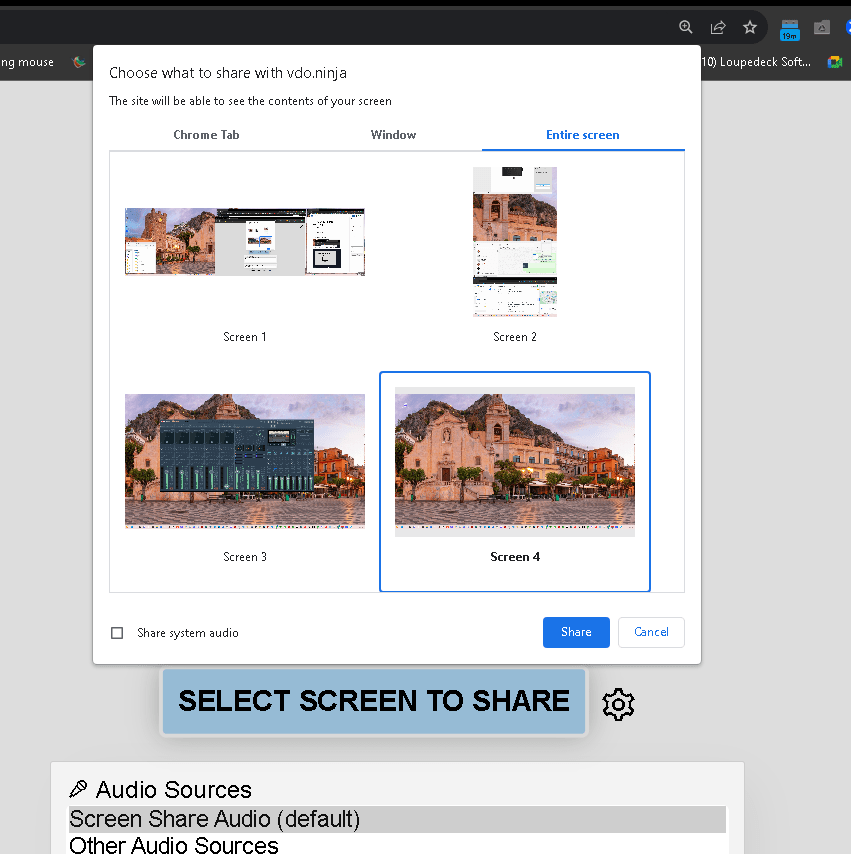Click the gray drive extension icon

(x=822, y=27)
